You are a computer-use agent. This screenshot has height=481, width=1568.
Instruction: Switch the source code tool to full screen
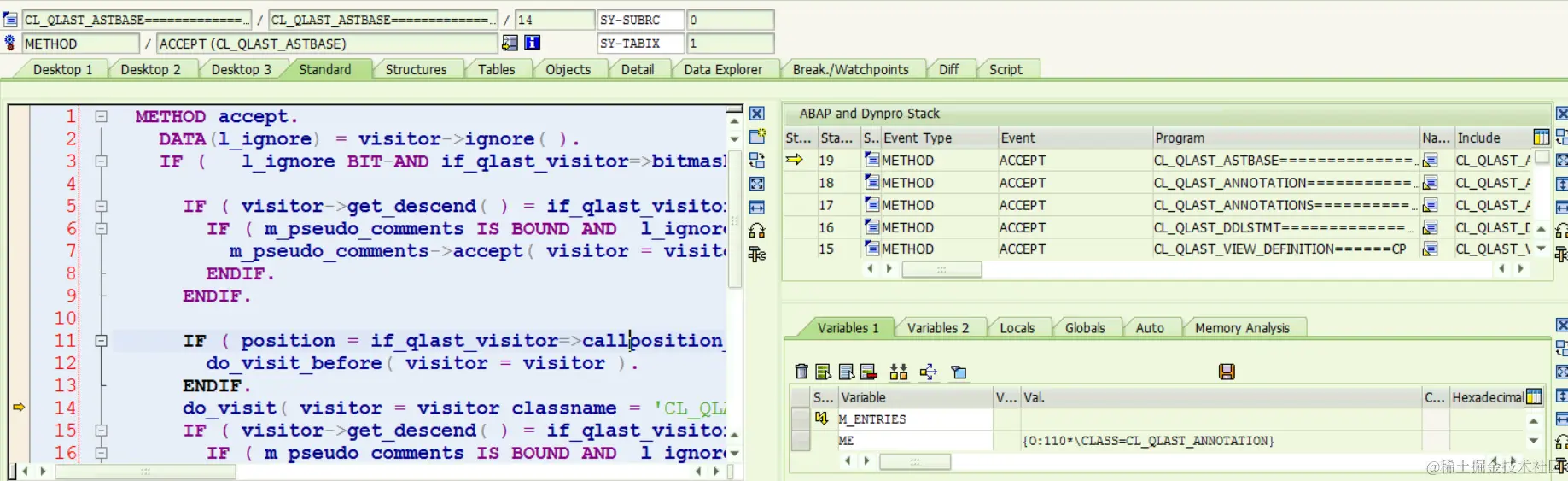757,184
